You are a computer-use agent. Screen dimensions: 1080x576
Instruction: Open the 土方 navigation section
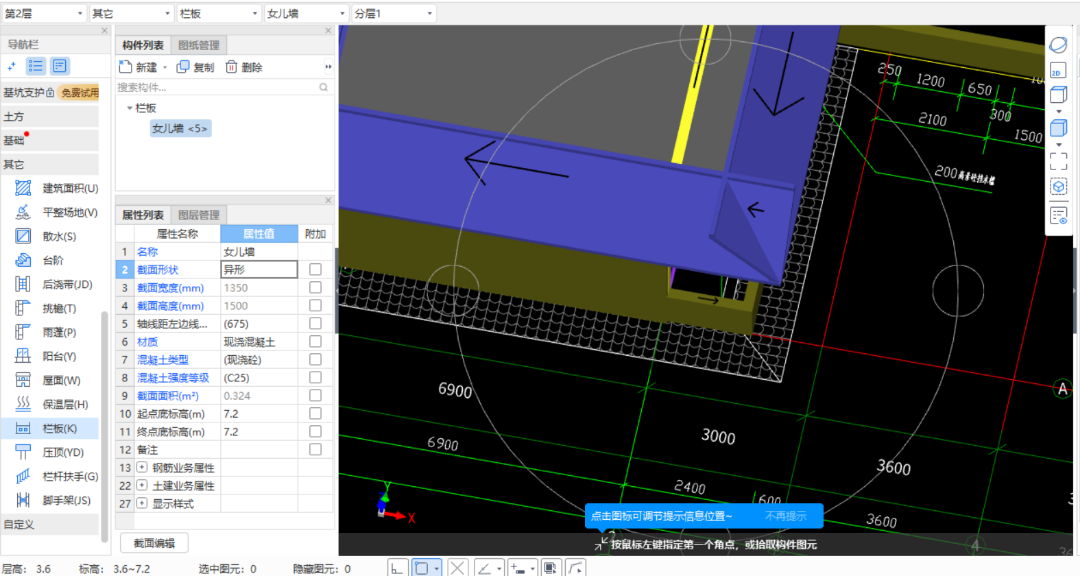click(50, 116)
